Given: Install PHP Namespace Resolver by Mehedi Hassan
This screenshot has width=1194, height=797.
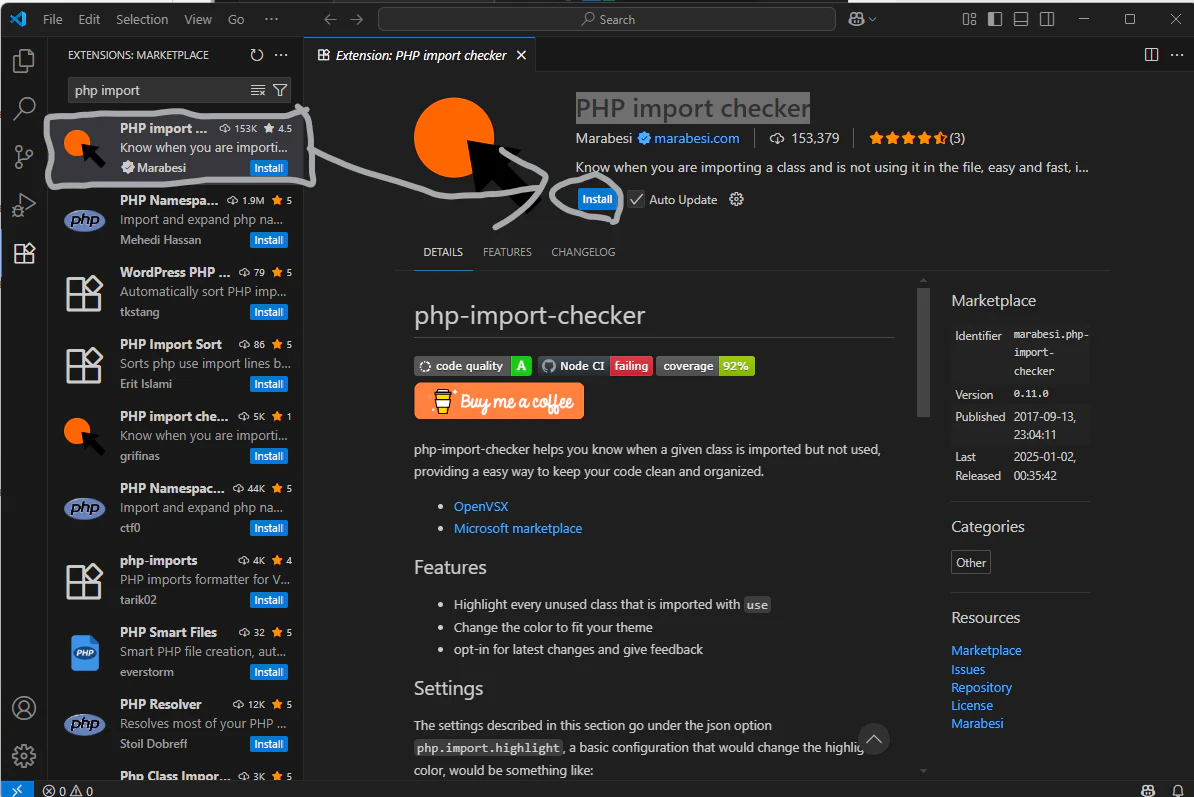Looking at the screenshot, I should pyautogui.click(x=269, y=240).
